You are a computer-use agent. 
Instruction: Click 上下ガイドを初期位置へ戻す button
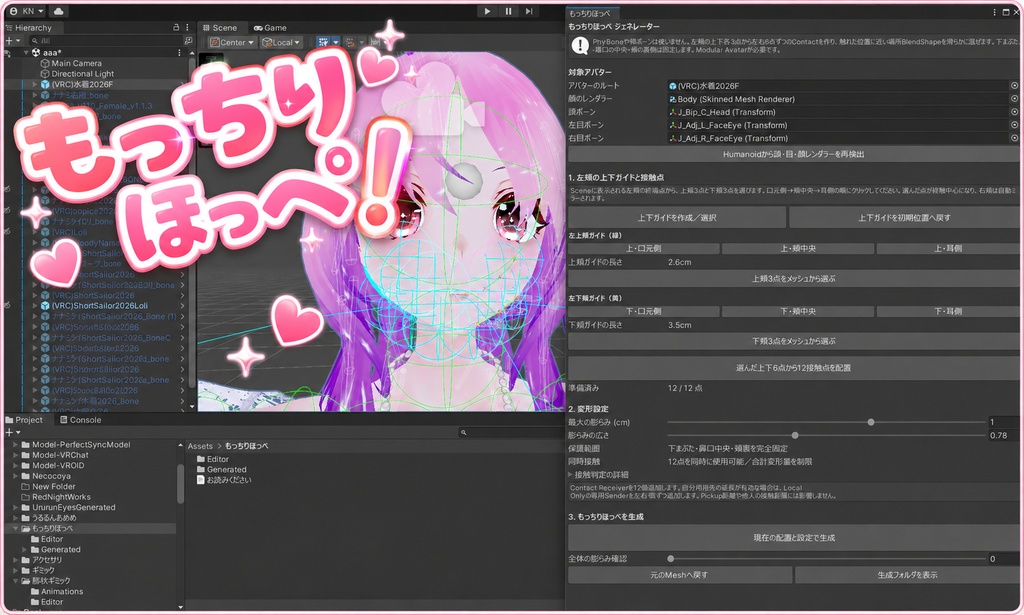pos(904,217)
